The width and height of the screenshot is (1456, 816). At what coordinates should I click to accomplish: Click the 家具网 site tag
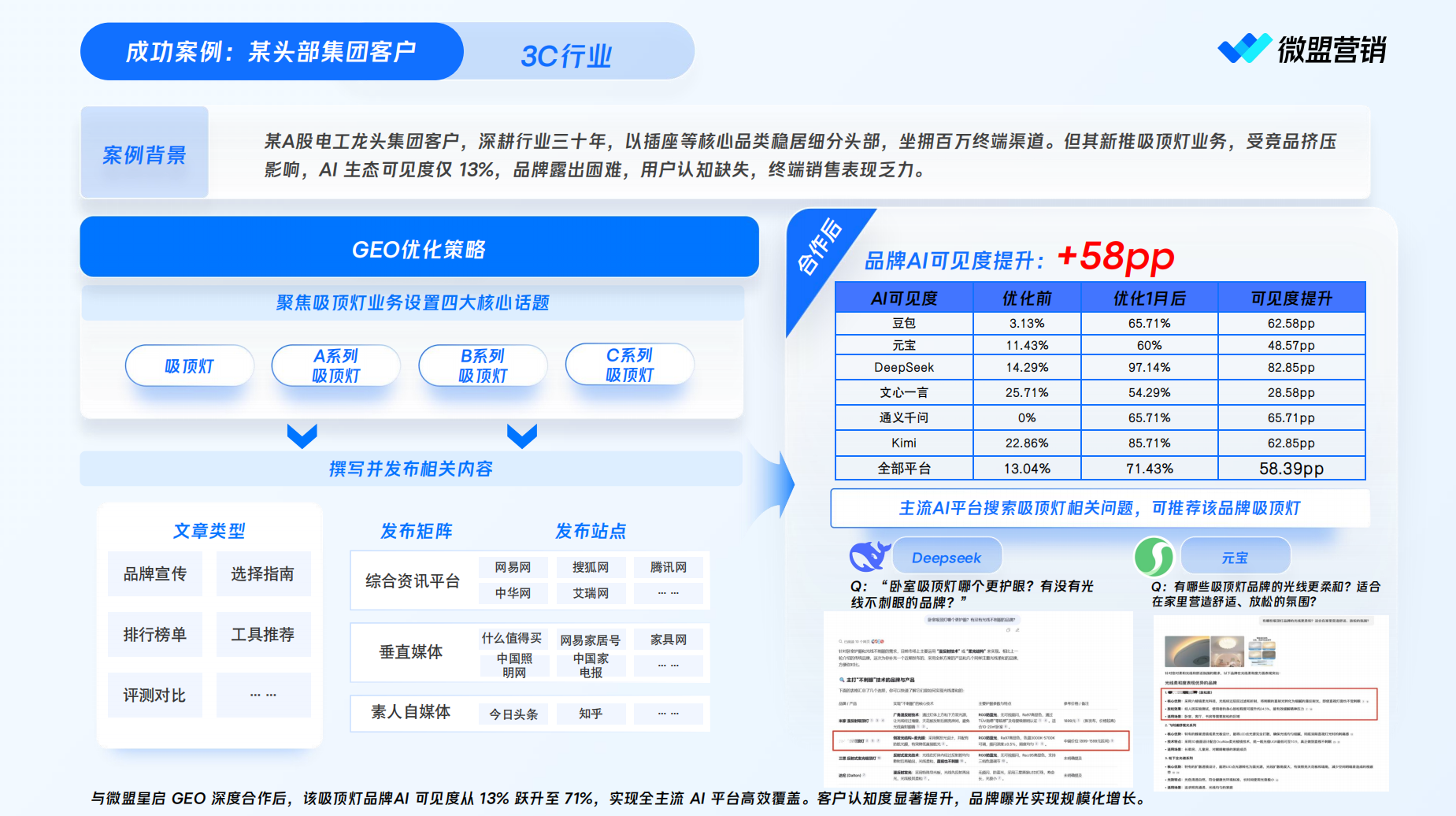click(x=669, y=640)
